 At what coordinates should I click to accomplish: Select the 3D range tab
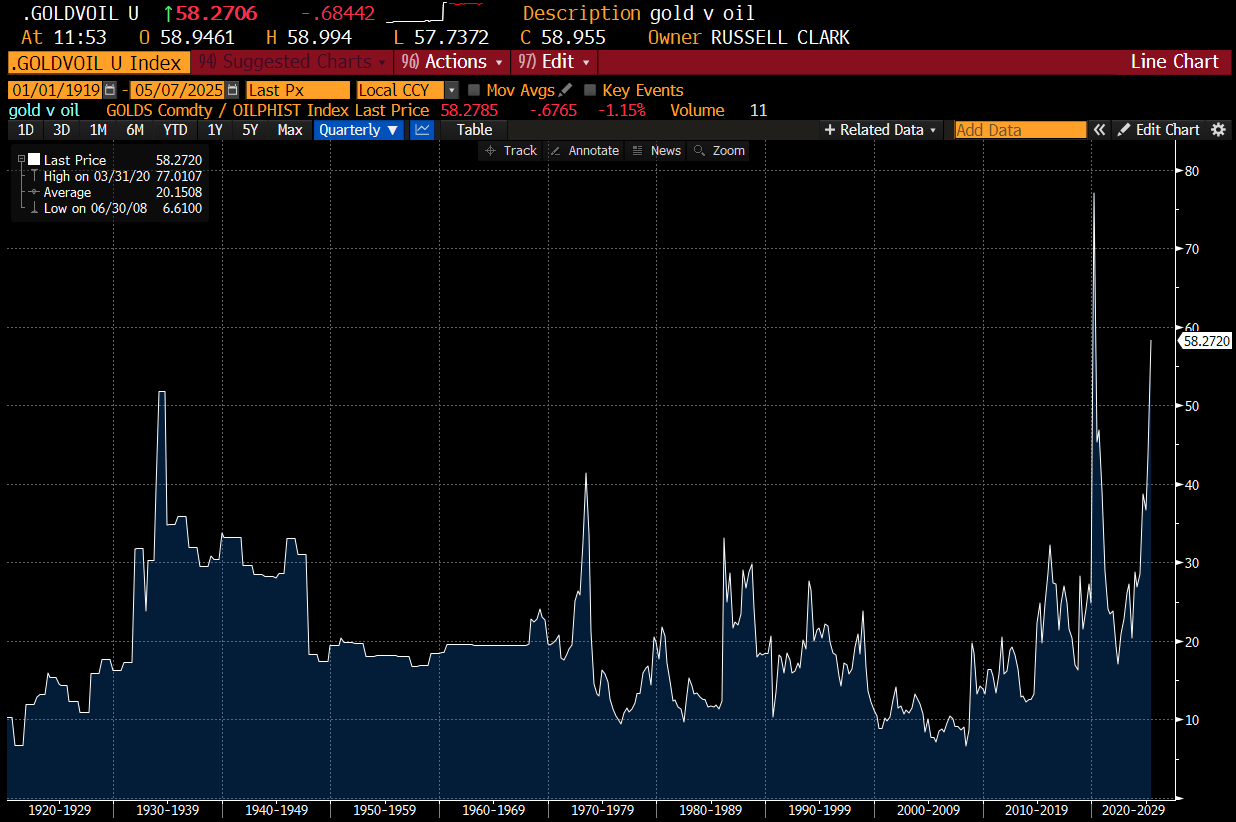[62, 129]
